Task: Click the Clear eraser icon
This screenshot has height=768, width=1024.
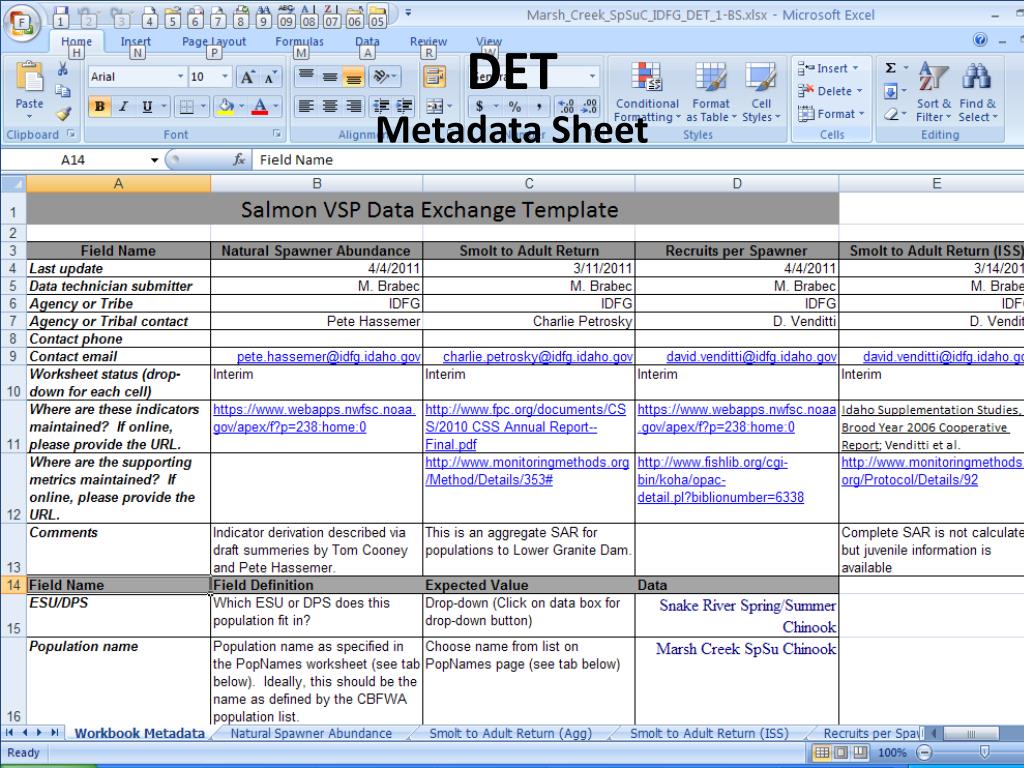Action: click(x=891, y=114)
